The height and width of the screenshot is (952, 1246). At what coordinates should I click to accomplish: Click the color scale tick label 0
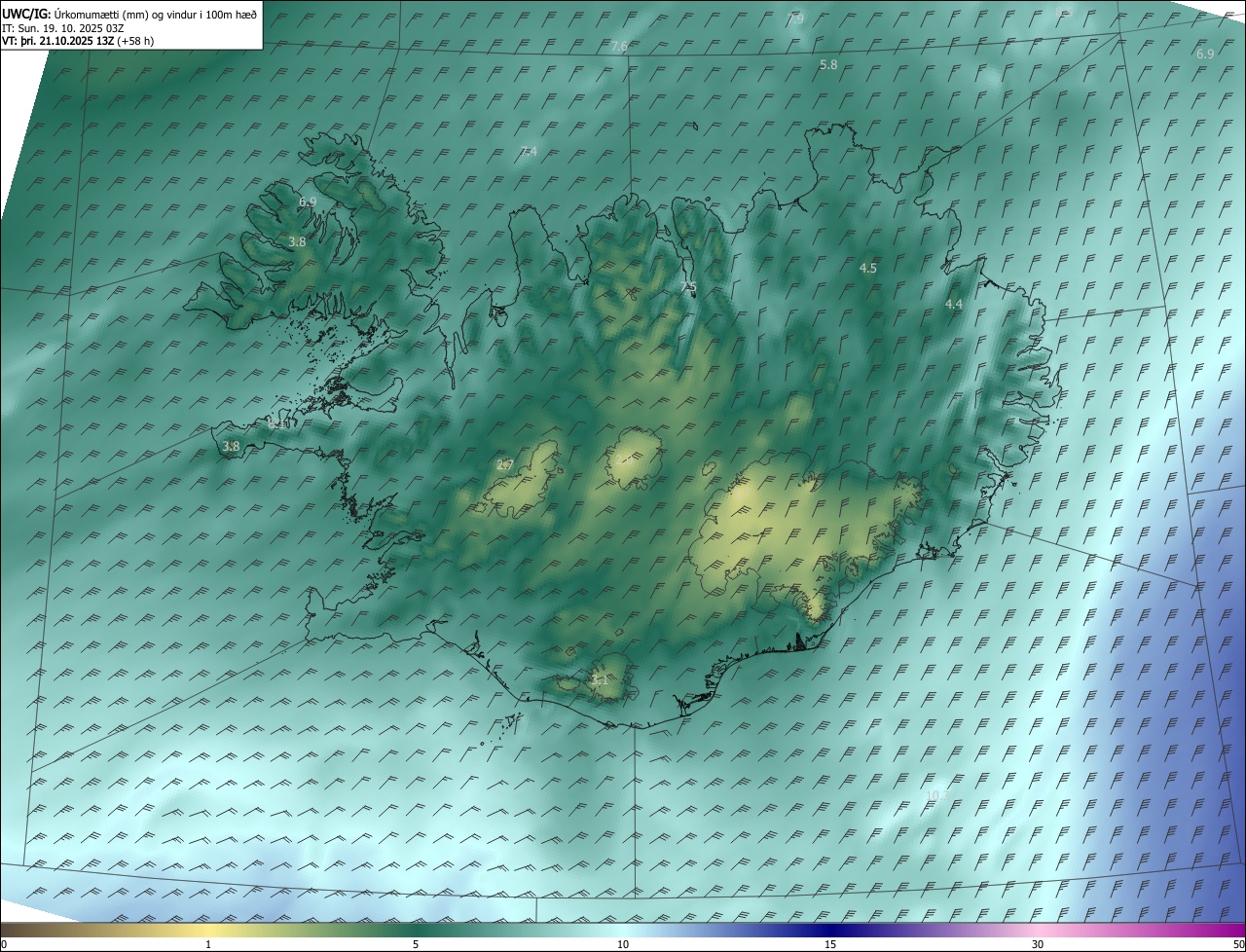[4, 945]
